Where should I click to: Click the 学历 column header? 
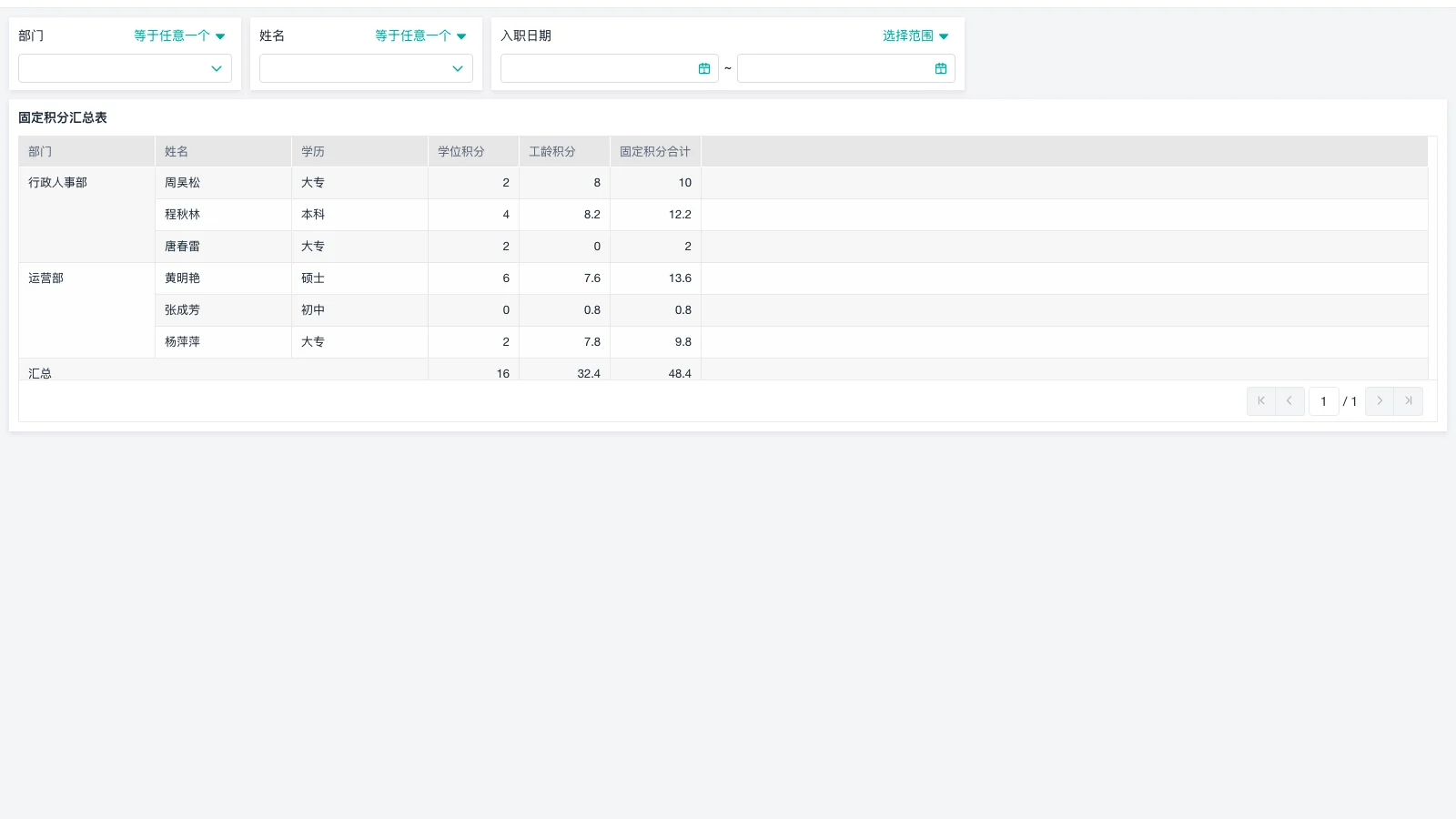coord(313,152)
